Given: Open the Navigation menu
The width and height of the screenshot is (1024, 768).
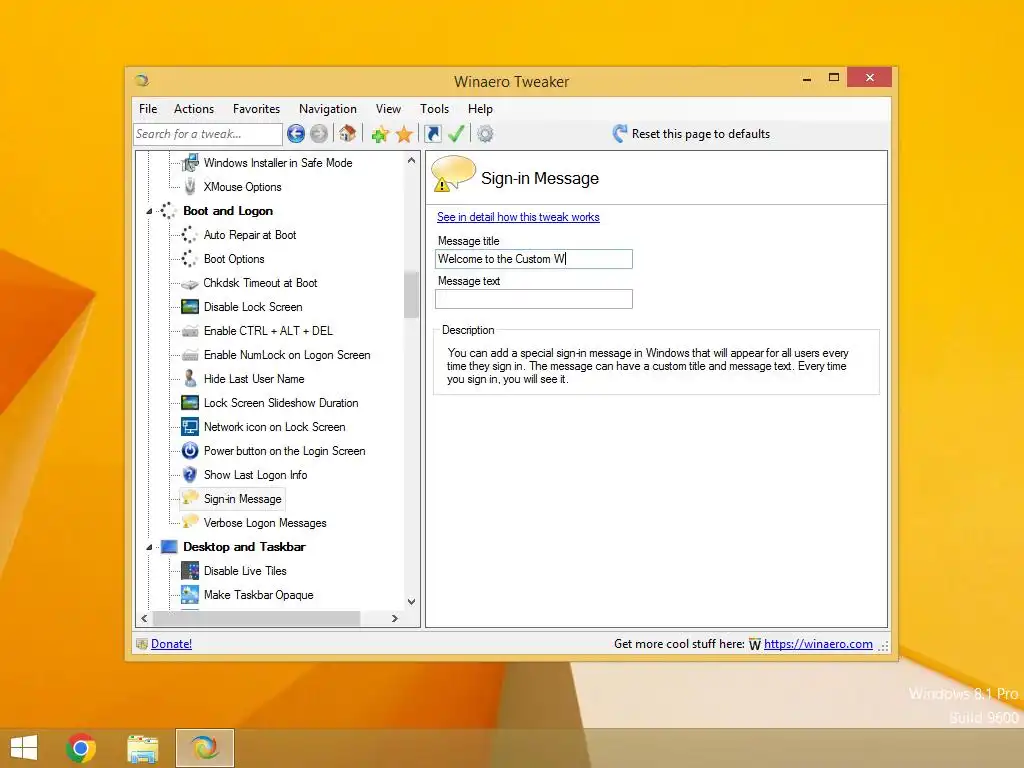Looking at the screenshot, I should click(x=328, y=109).
